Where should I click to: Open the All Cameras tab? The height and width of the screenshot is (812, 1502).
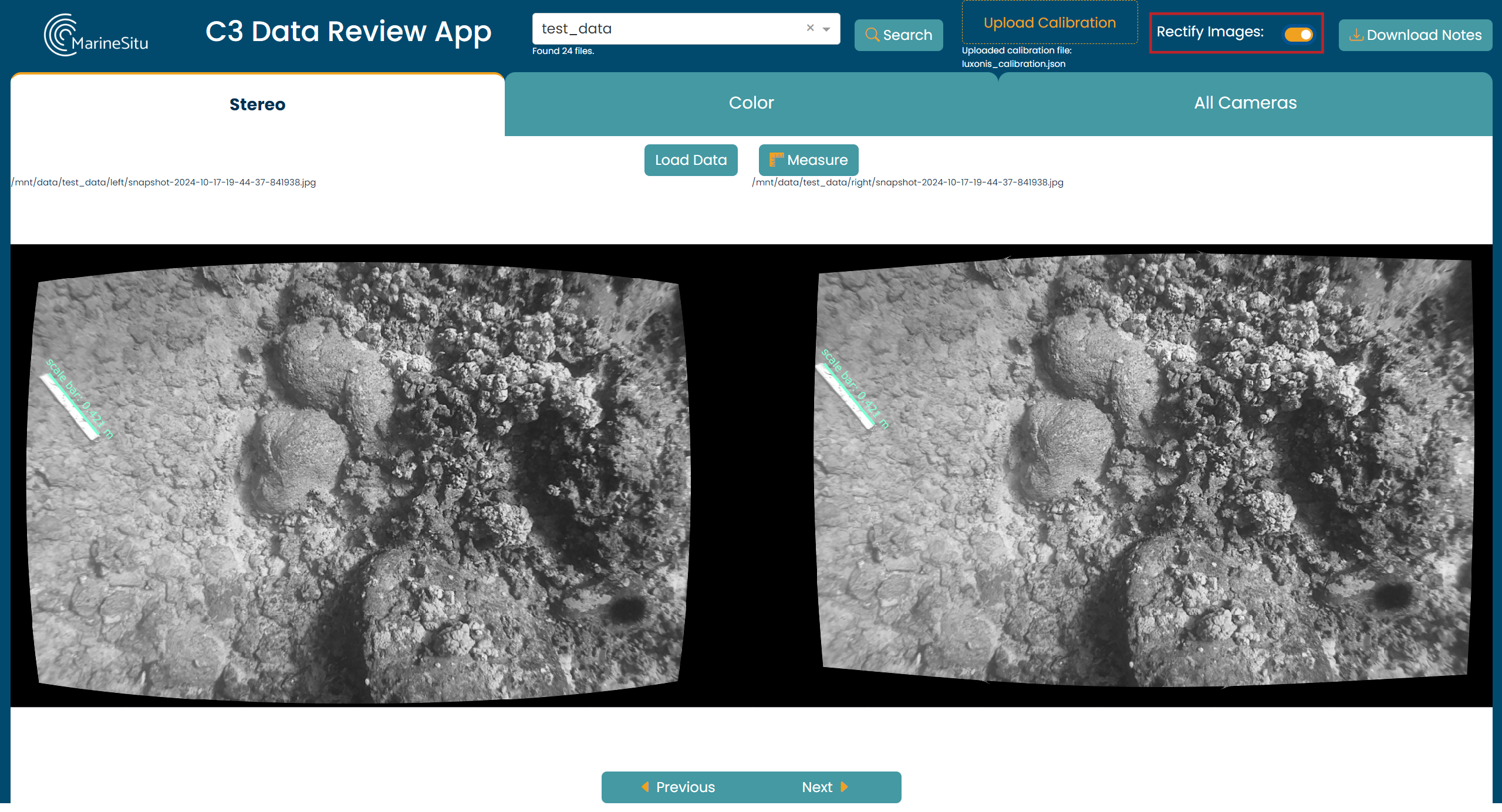tap(1245, 103)
